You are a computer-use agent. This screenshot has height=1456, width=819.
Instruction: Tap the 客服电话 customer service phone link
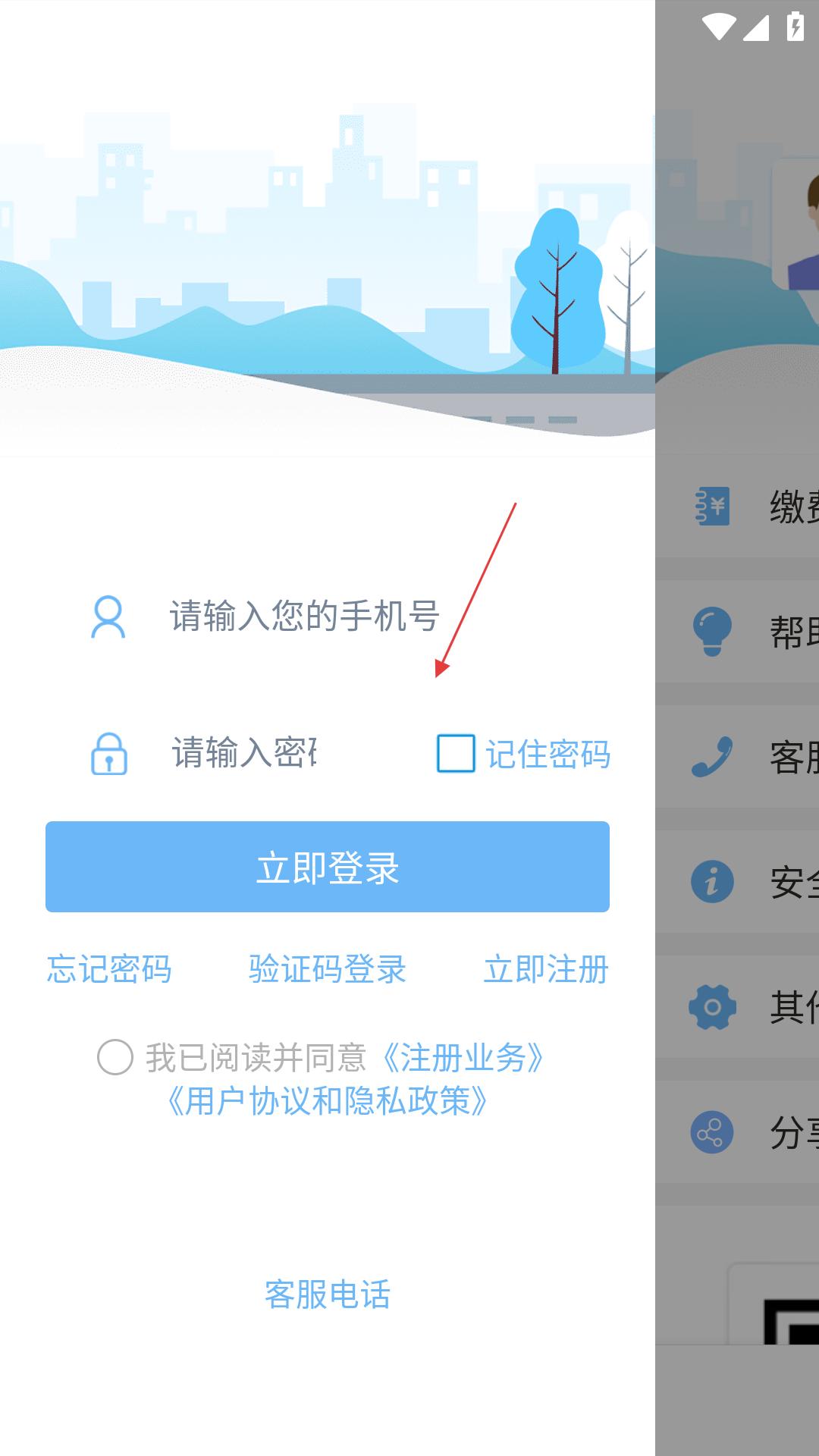(328, 1294)
